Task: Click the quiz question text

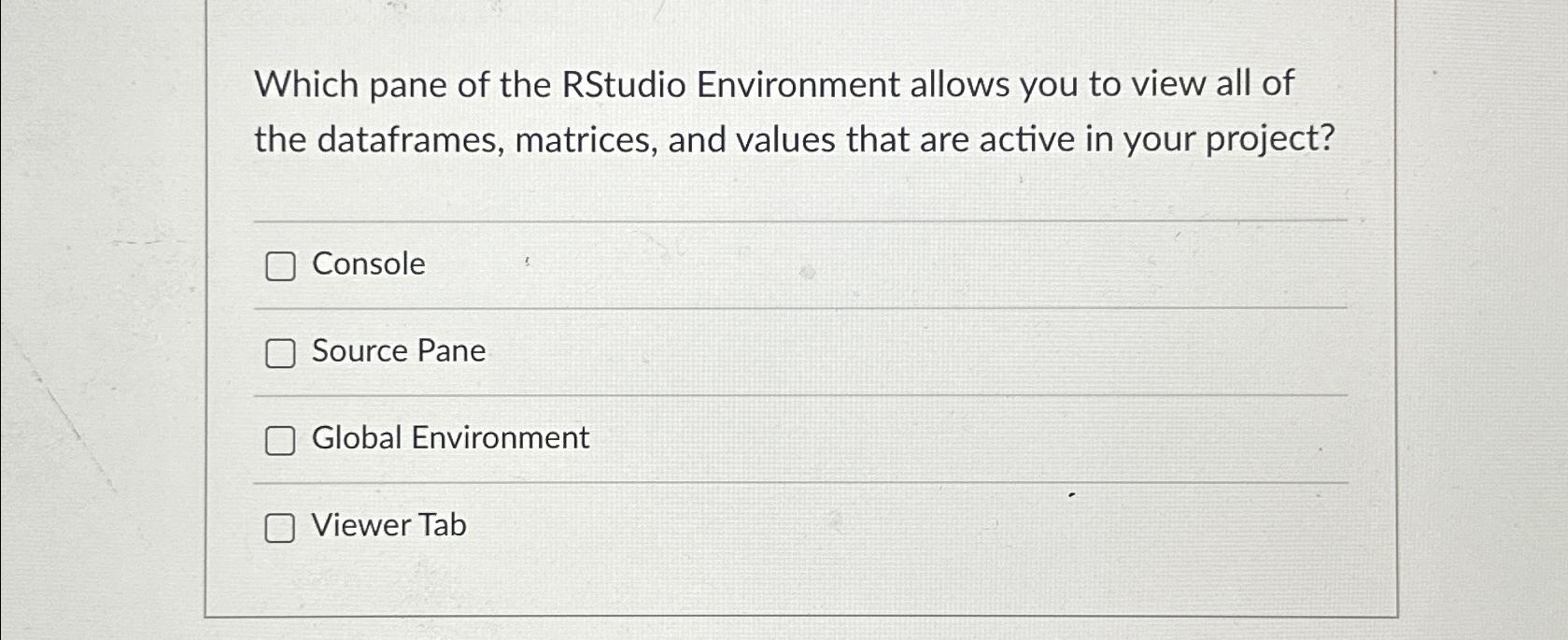Action: tap(798, 112)
